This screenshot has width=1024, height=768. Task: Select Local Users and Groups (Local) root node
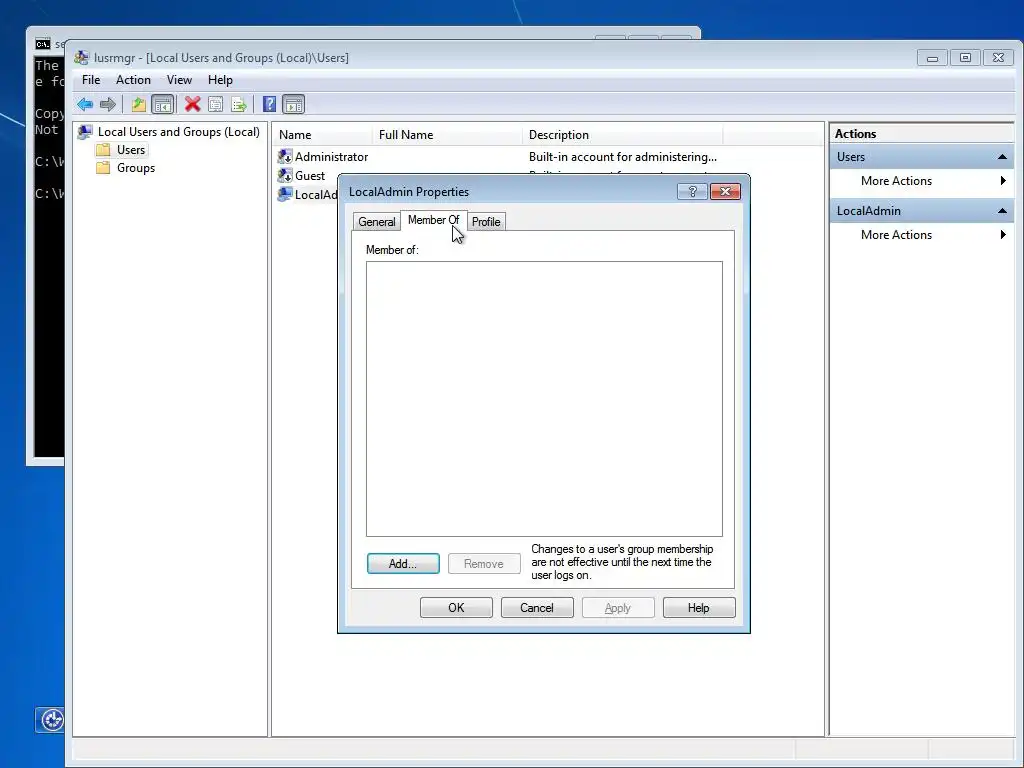178,132
